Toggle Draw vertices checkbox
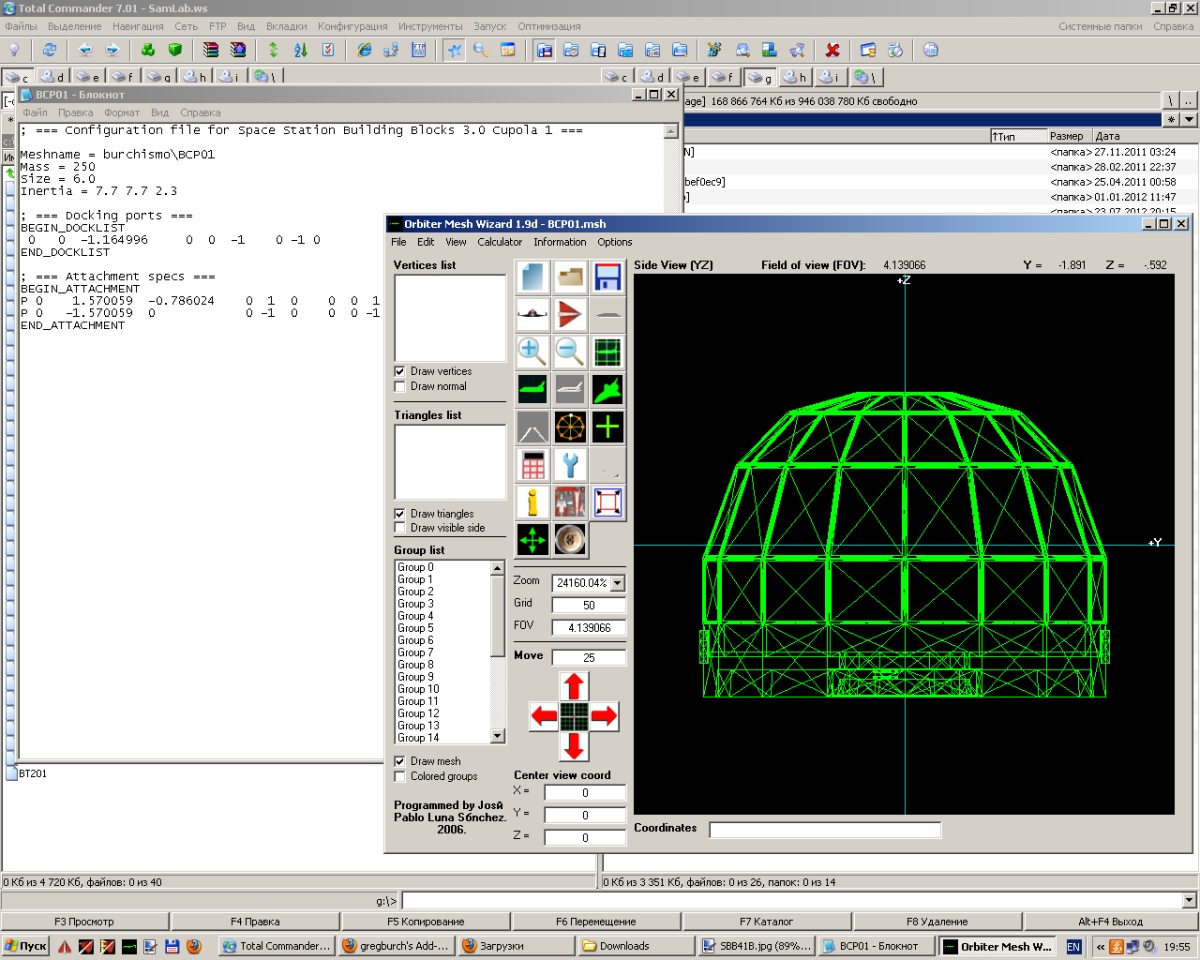Screen dimensions: 1200x960 [x=400, y=371]
